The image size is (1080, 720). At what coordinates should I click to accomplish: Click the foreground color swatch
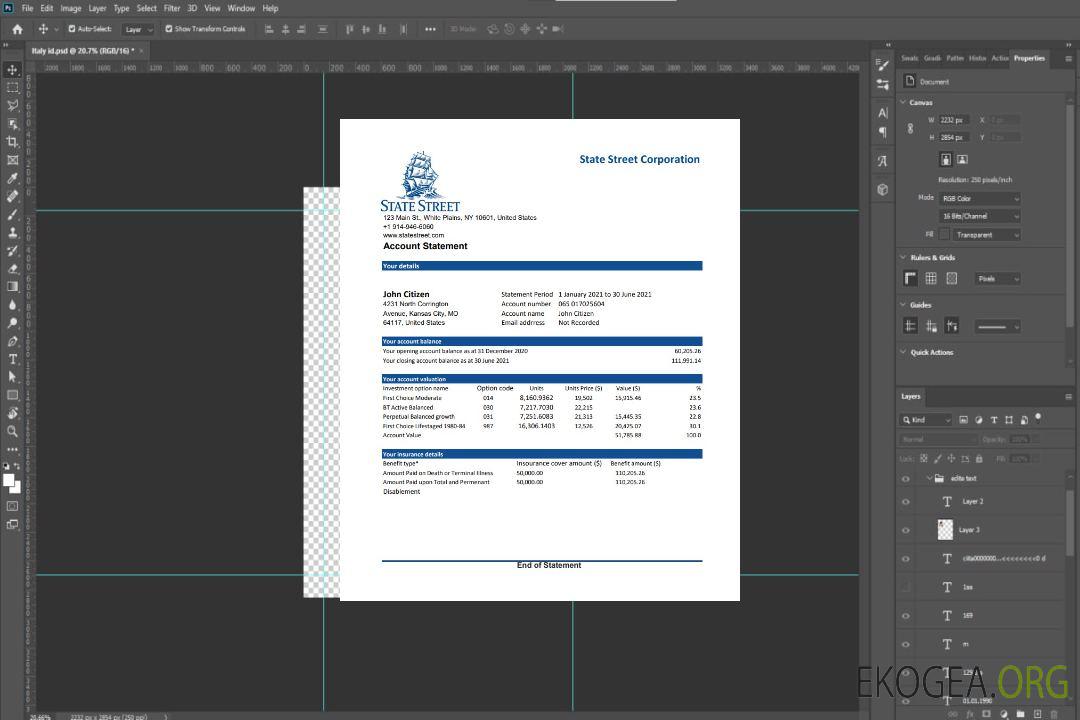pos(9,480)
